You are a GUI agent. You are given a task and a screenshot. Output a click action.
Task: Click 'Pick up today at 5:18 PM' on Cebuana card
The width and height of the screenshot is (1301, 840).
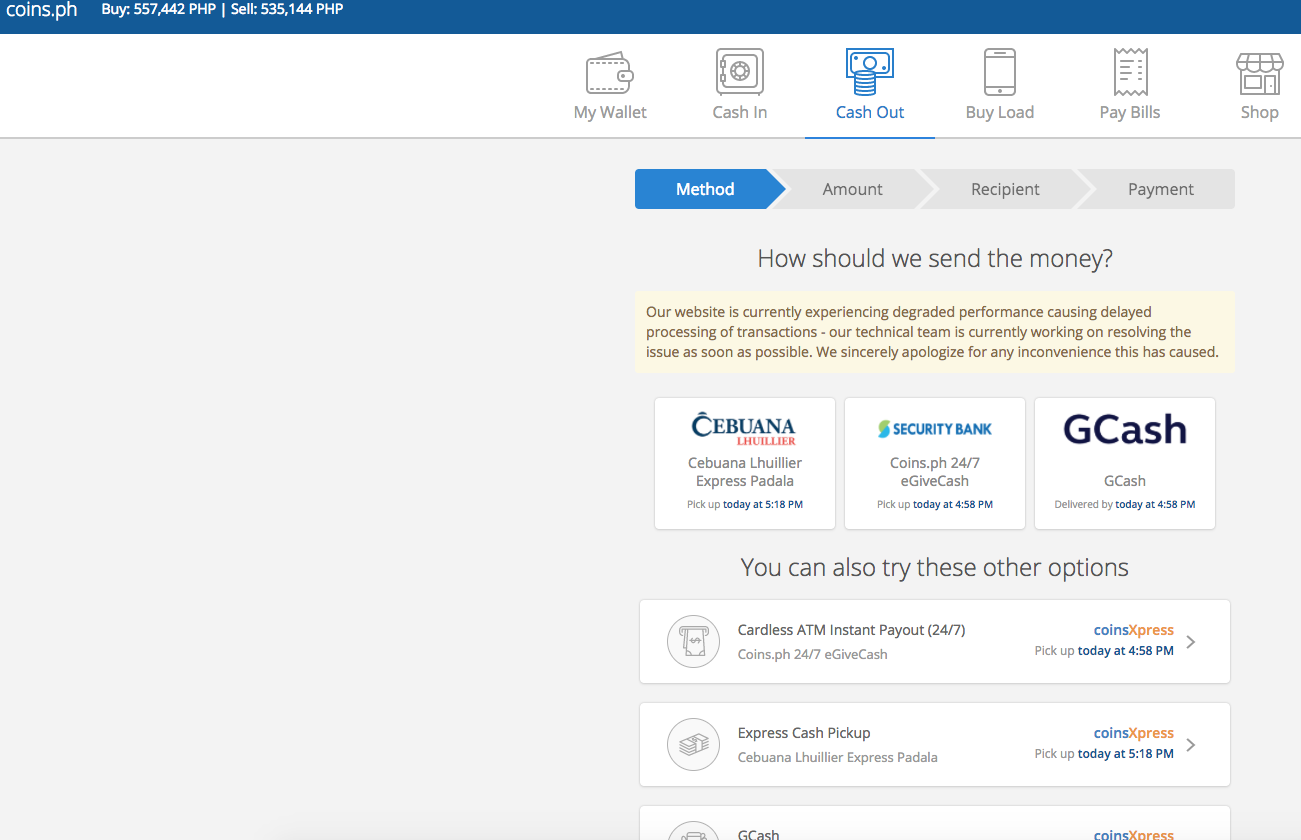click(x=745, y=505)
